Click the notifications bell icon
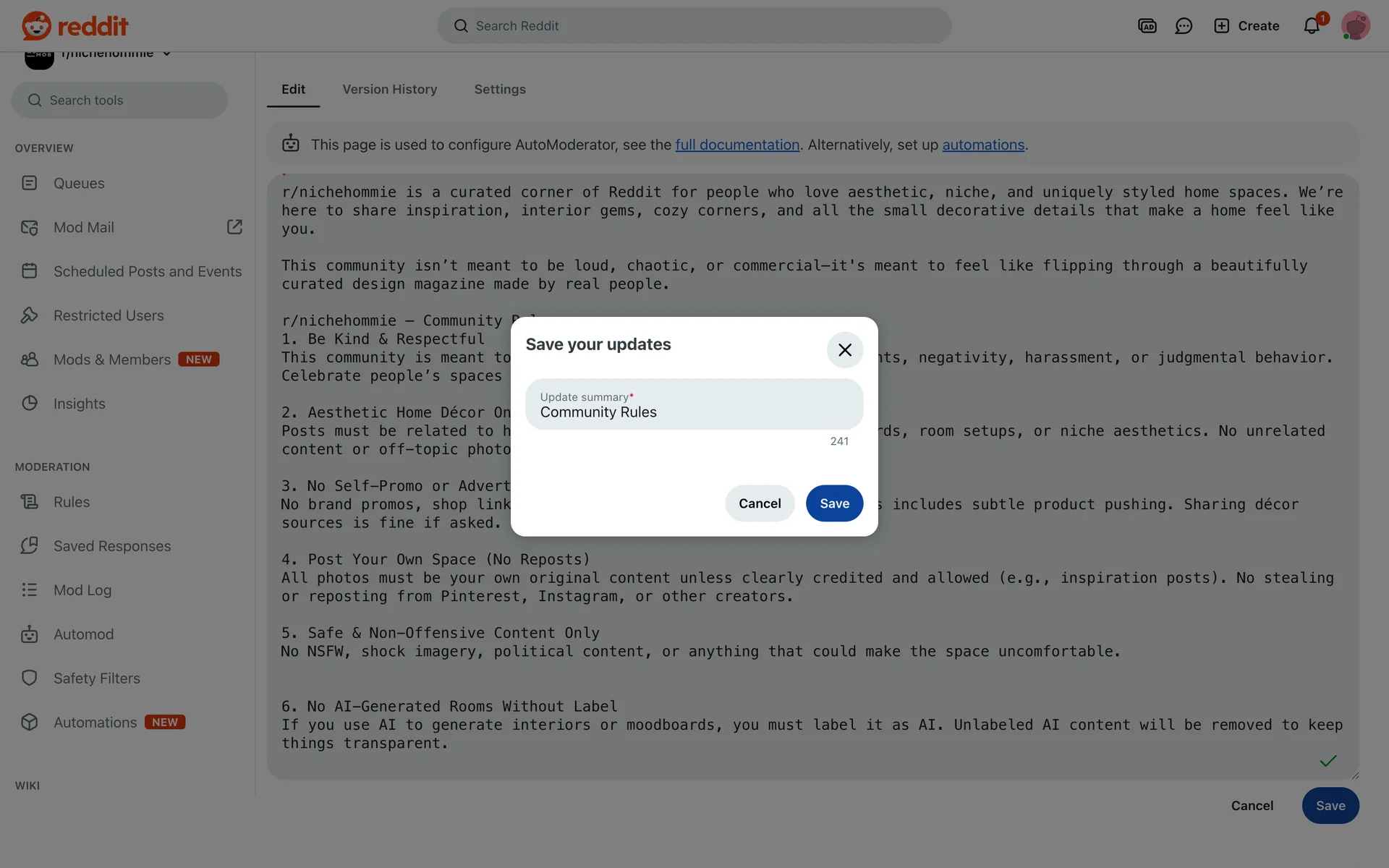 1311,26
